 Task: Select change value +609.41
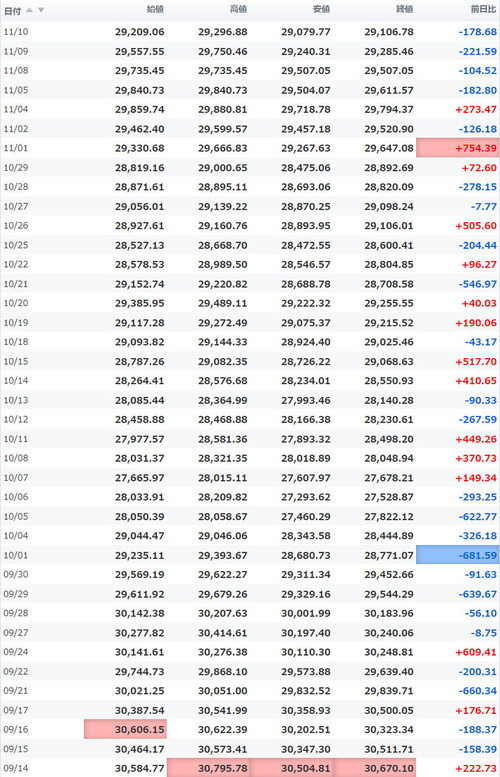pyautogui.click(x=476, y=652)
